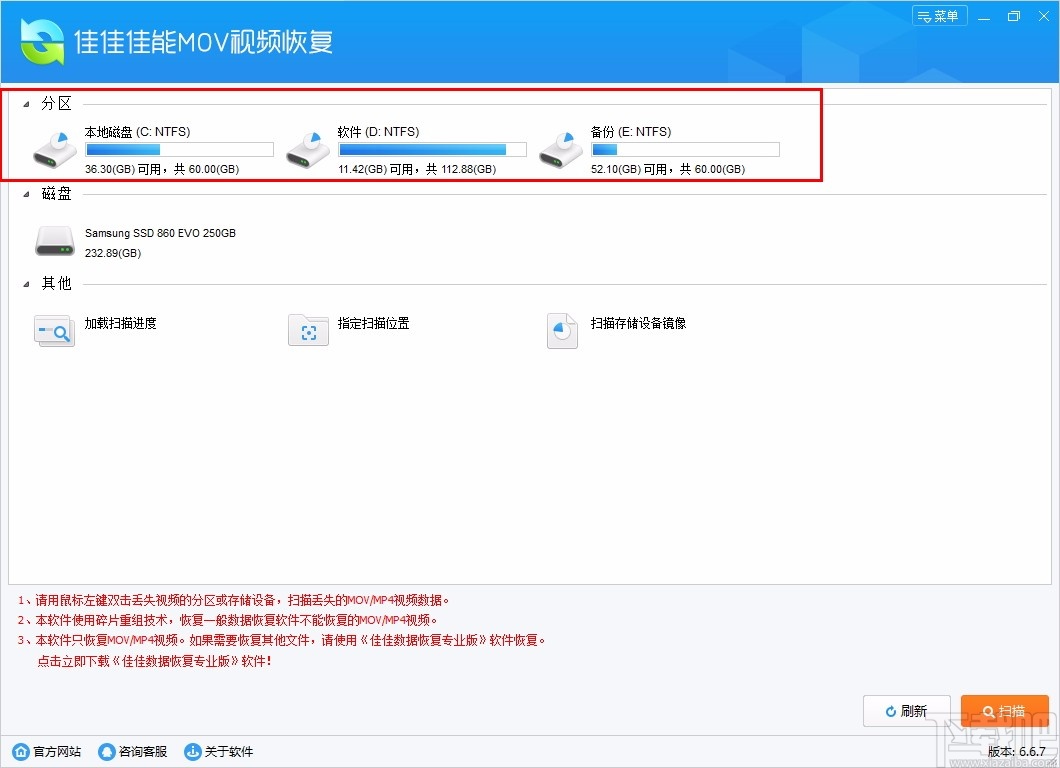Open 咨询客服 customer service
1060x768 pixels.
pos(106,751)
